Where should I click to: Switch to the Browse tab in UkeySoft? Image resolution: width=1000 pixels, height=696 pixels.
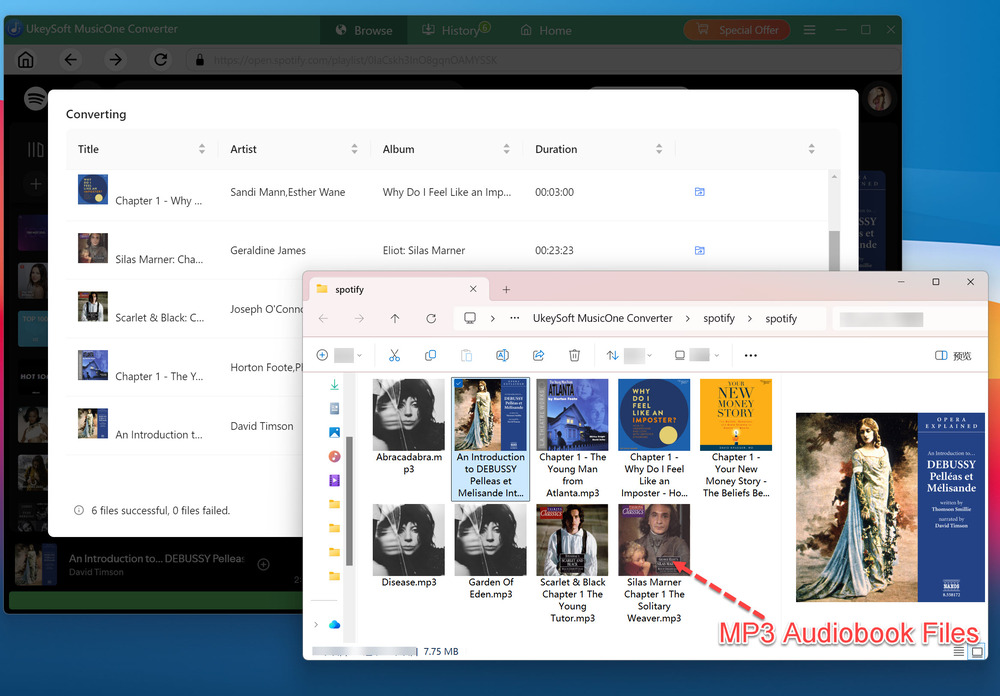click(364, 30)
